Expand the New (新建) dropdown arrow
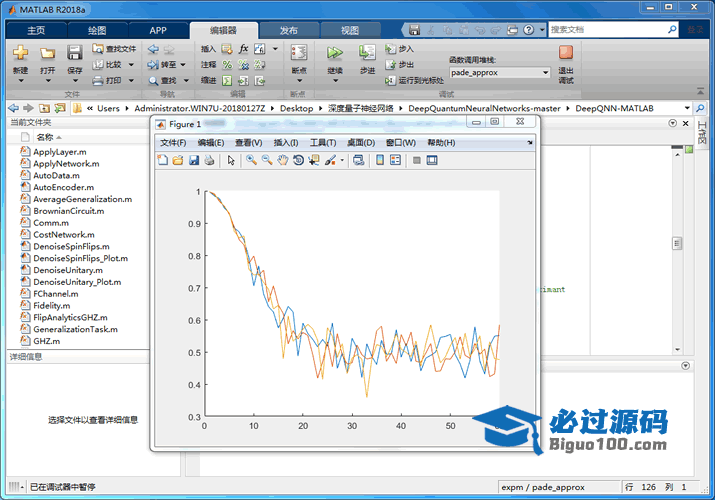Viewport: 715px width, 500px height. click(21, 81)
